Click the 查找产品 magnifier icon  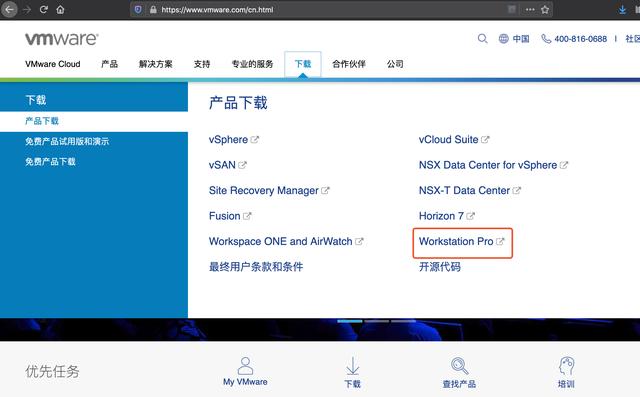pyautogui.click(x=459, y=366)
